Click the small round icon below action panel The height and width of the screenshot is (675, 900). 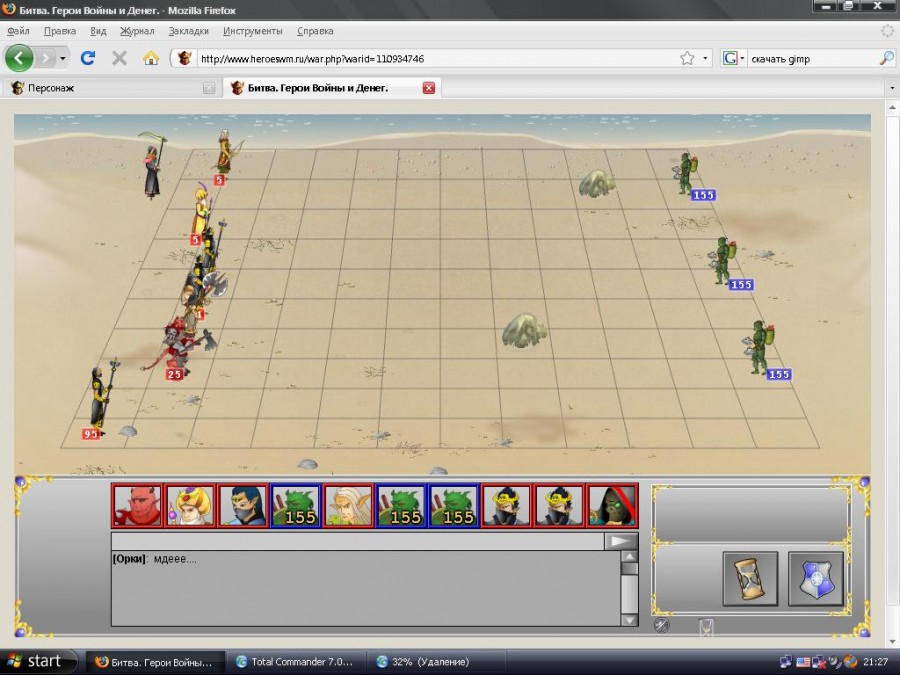pos(662,625)
